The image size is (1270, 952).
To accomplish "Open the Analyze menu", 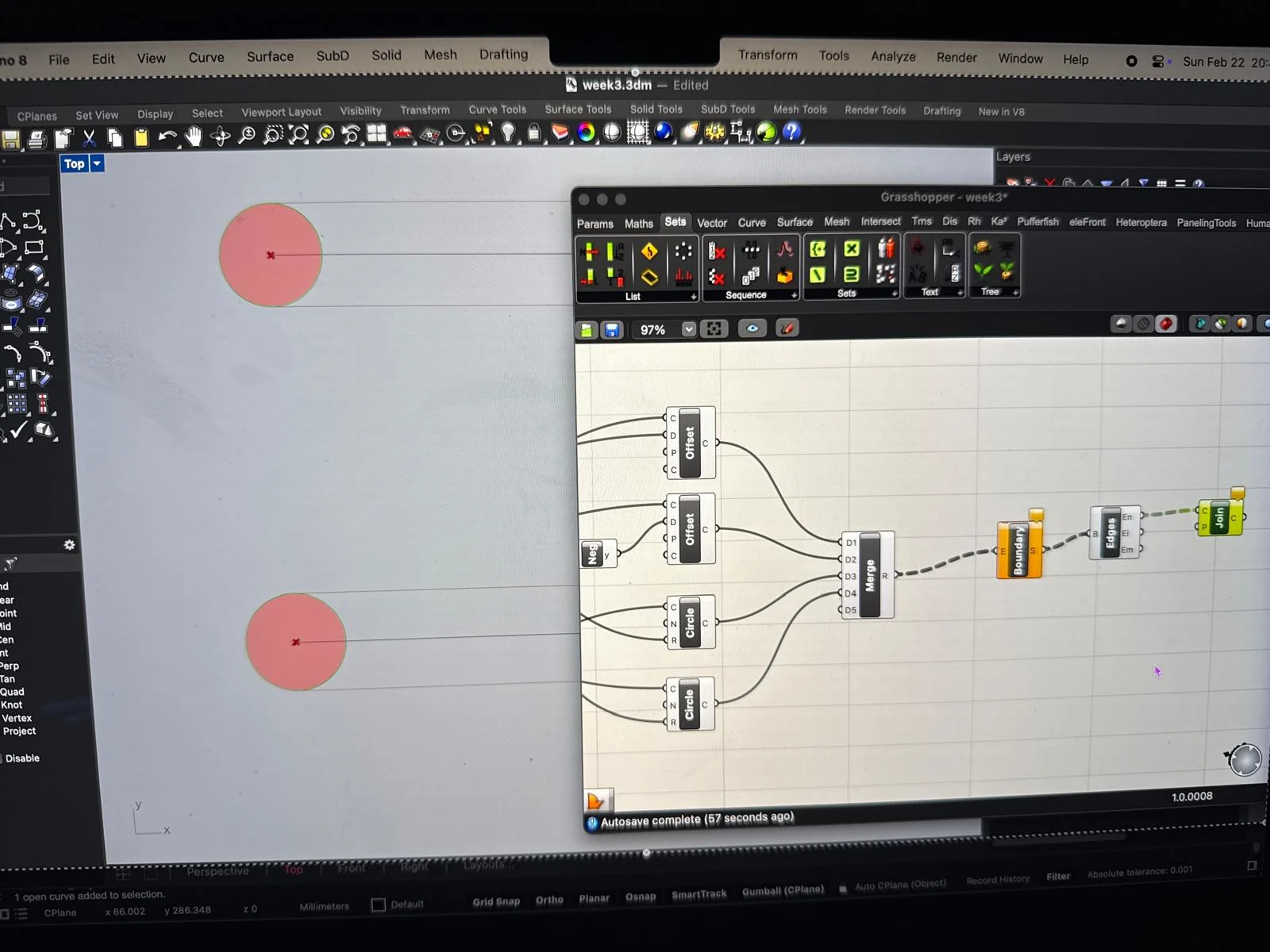I will point(893,56).
